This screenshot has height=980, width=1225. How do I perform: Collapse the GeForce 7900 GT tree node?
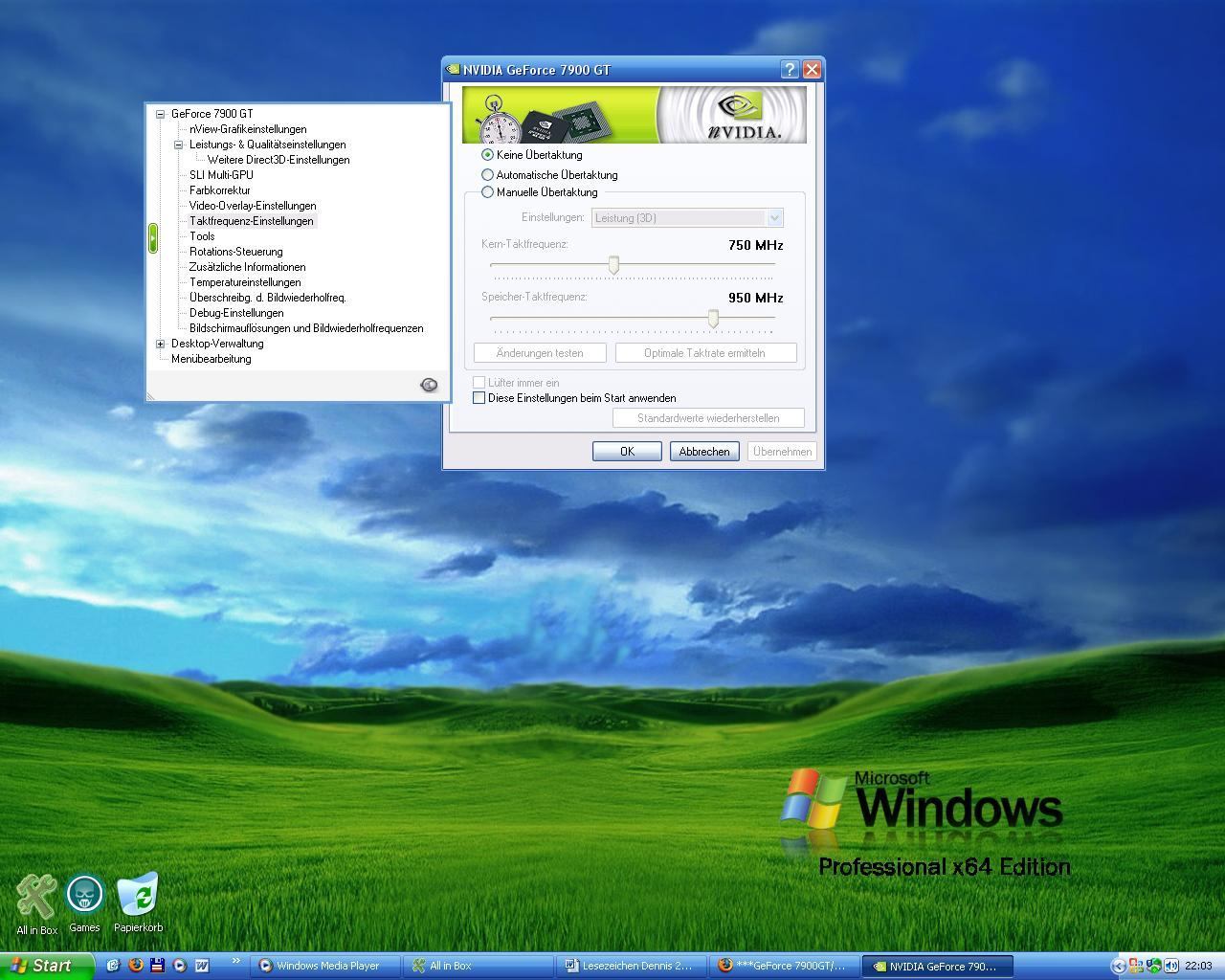161,114
